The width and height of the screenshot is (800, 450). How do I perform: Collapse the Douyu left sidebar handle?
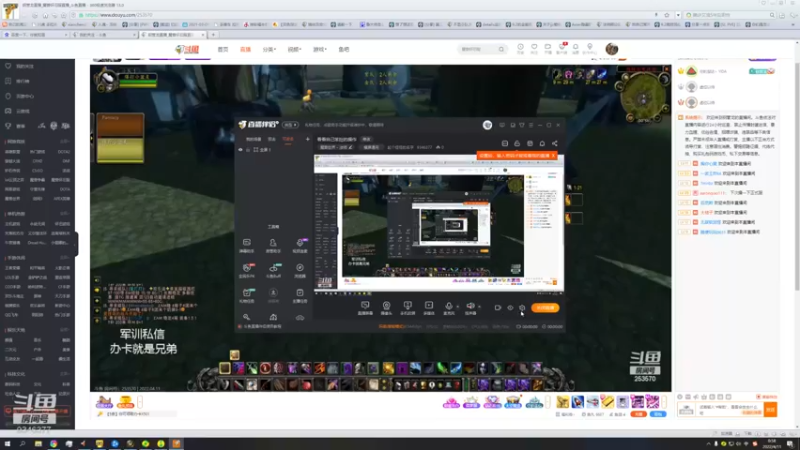click(77, 243)
